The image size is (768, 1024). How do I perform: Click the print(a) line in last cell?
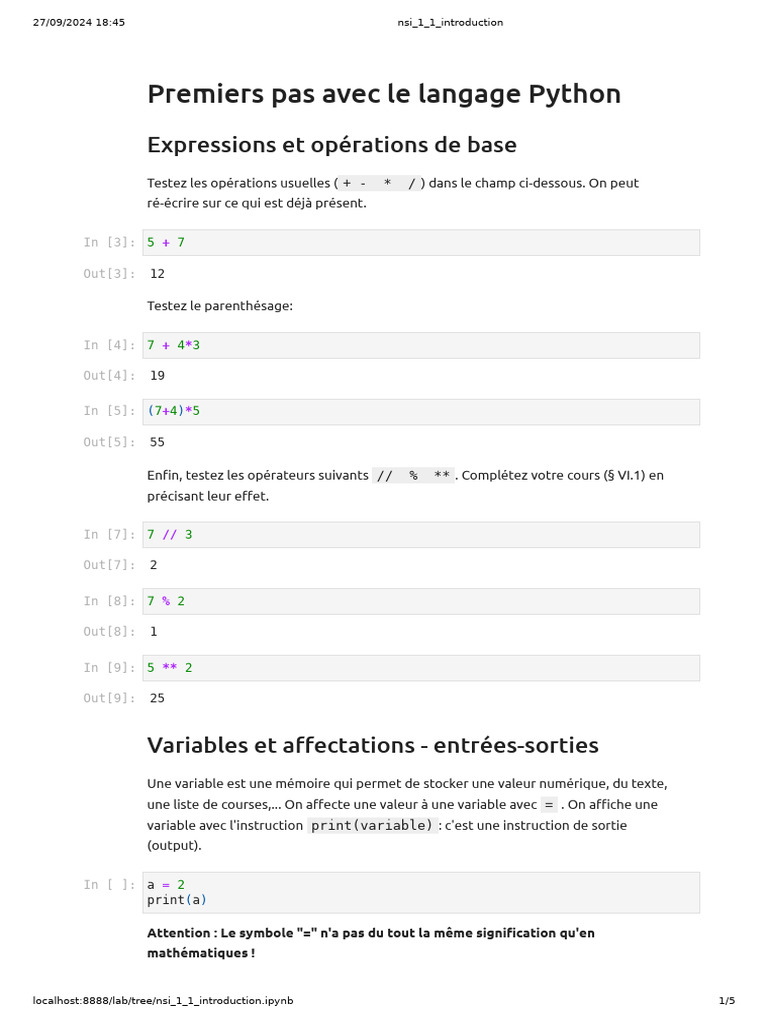pos(176,900)
